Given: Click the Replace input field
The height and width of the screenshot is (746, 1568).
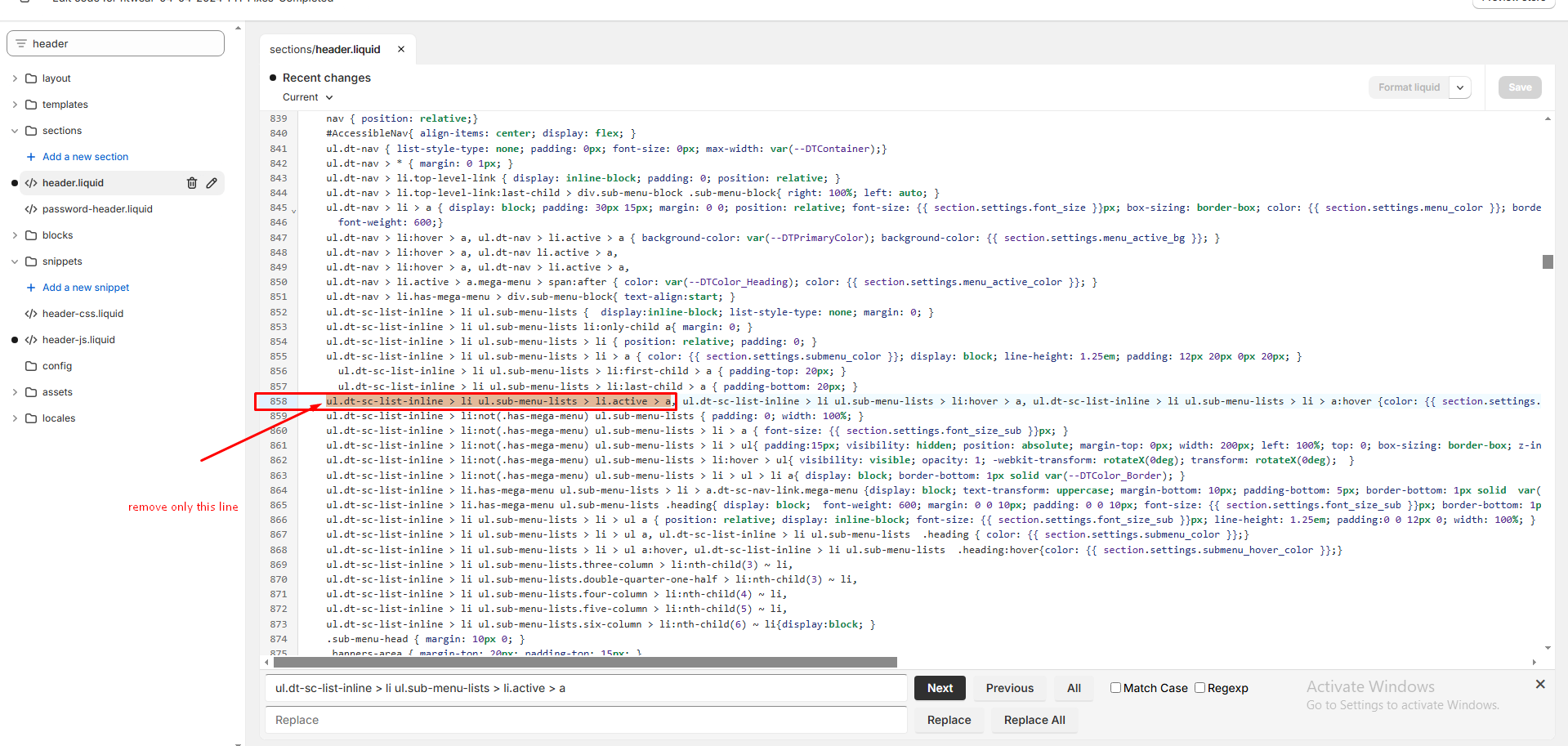Looking at the screenshot, I should click(586, 720).
